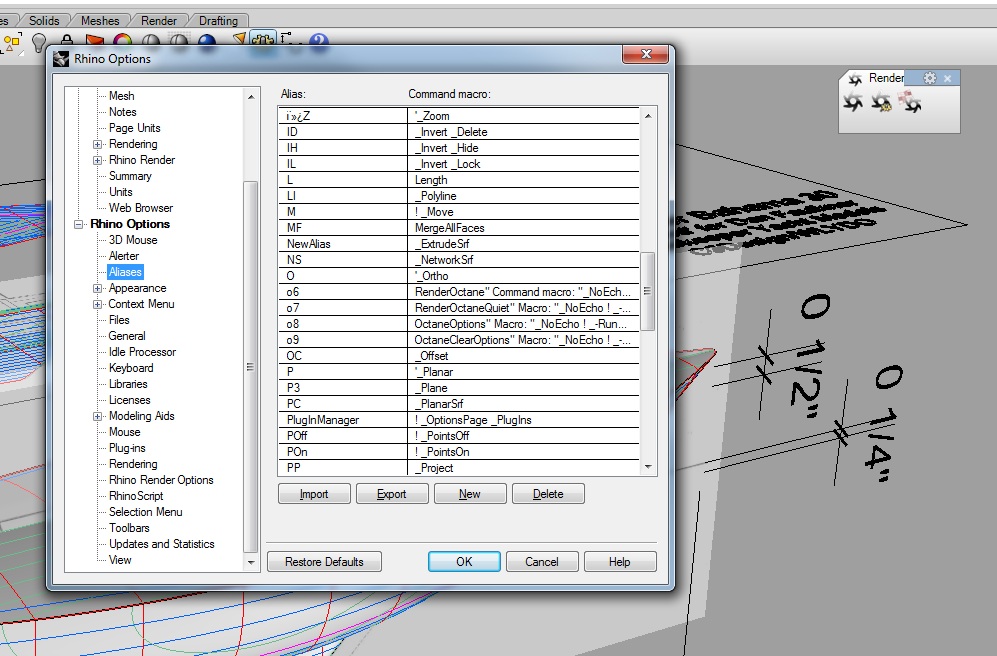Open the Idle Processor options page
Image resolution: width=997 pixels, height=656 pixels.
click(142, 352)
